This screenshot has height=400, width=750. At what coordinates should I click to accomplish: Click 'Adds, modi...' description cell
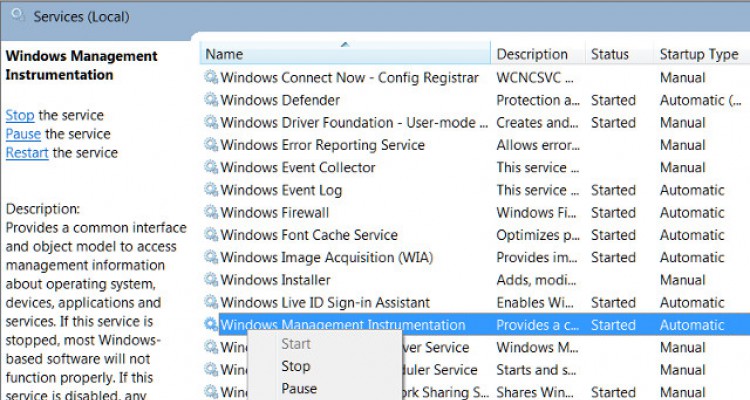(536, 280)
